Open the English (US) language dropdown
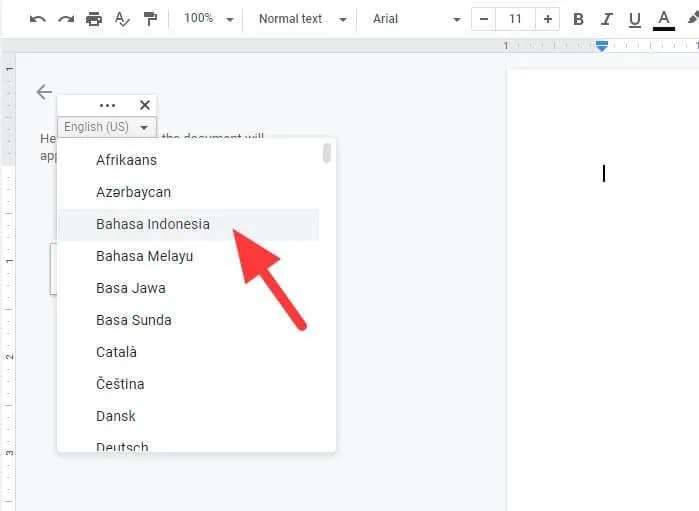The height and width of the screenshot is (511, 699). pos(107,127)
